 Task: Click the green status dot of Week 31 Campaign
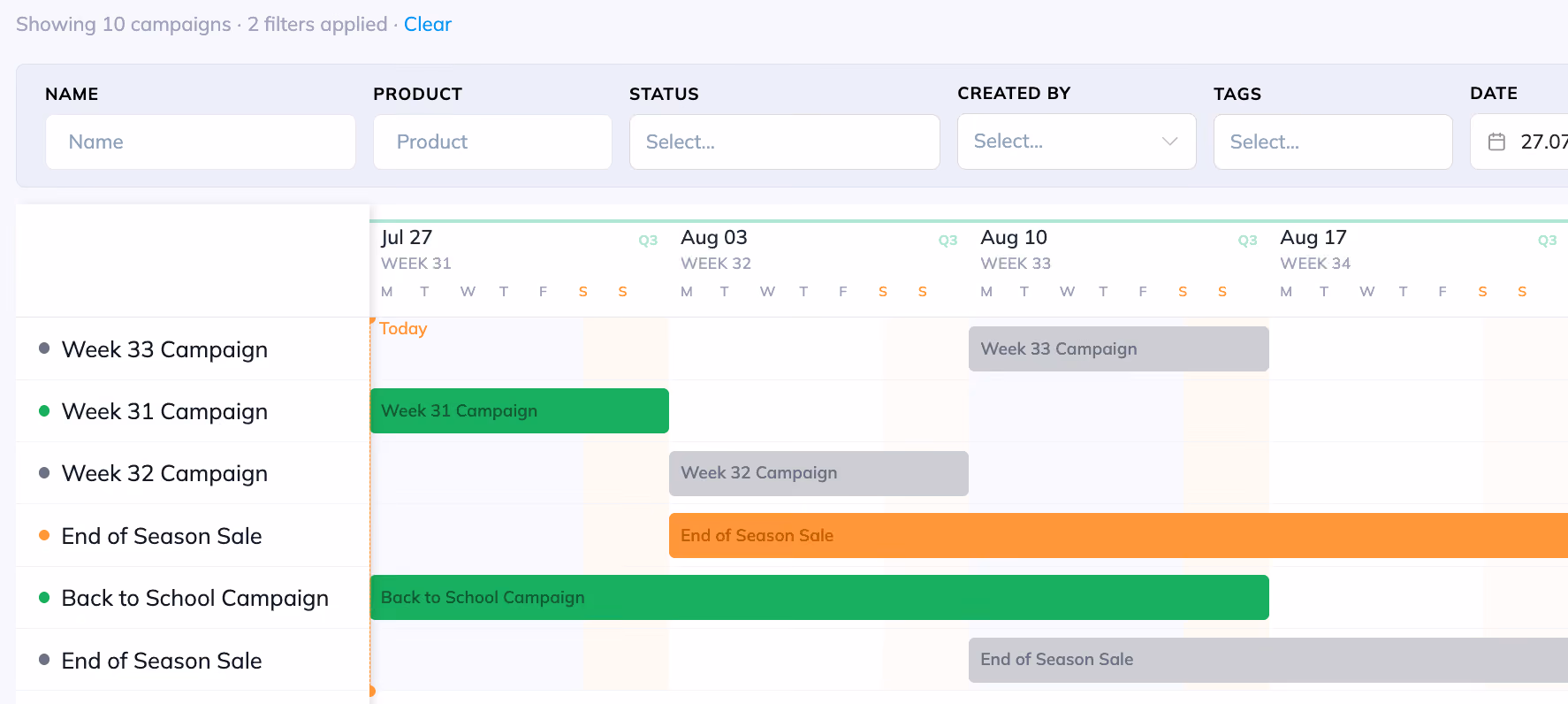[x=44, y=410]
